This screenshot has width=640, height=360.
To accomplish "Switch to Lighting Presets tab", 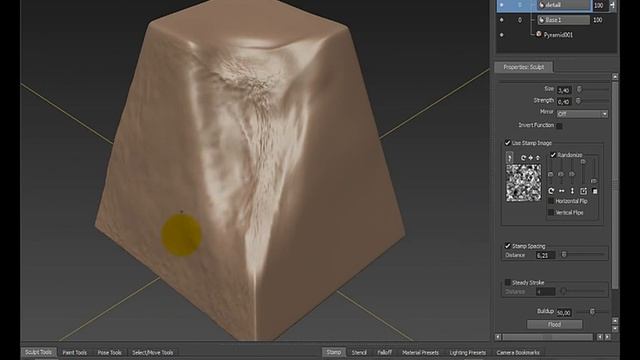I will coord(468,352).
